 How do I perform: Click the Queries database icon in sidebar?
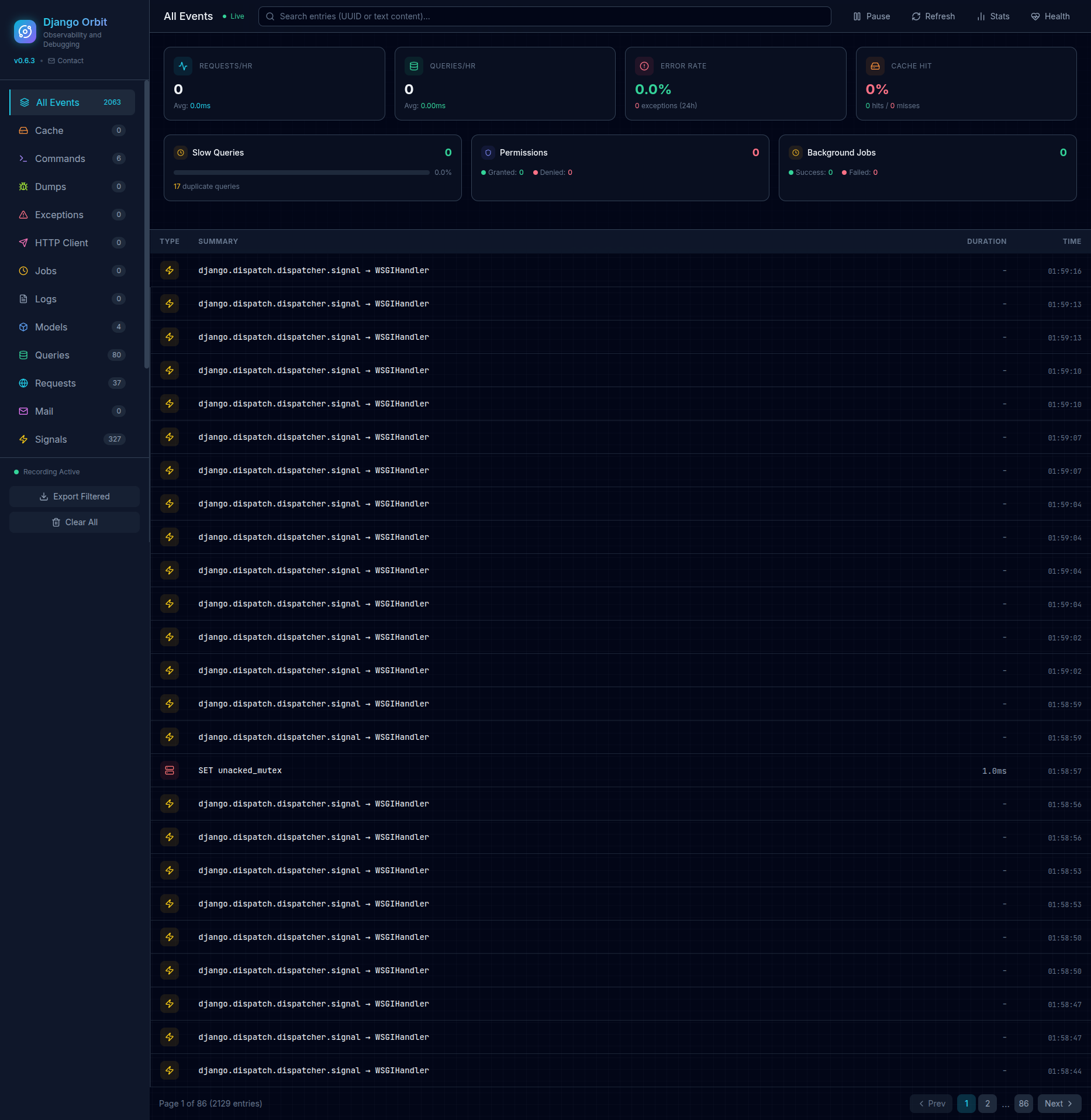(23, 355)
